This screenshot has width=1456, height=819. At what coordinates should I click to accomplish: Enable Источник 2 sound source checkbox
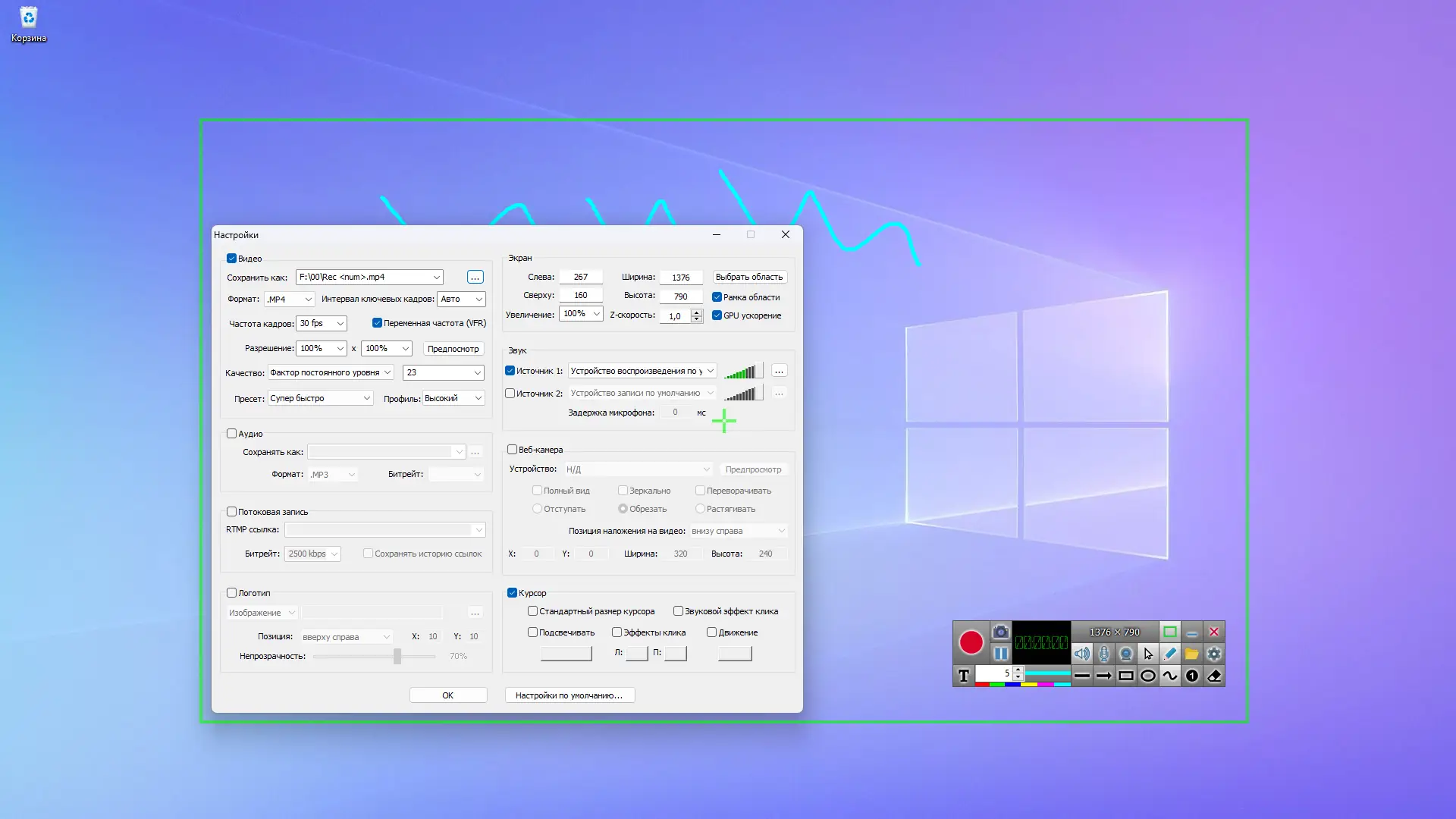[510, 394]
